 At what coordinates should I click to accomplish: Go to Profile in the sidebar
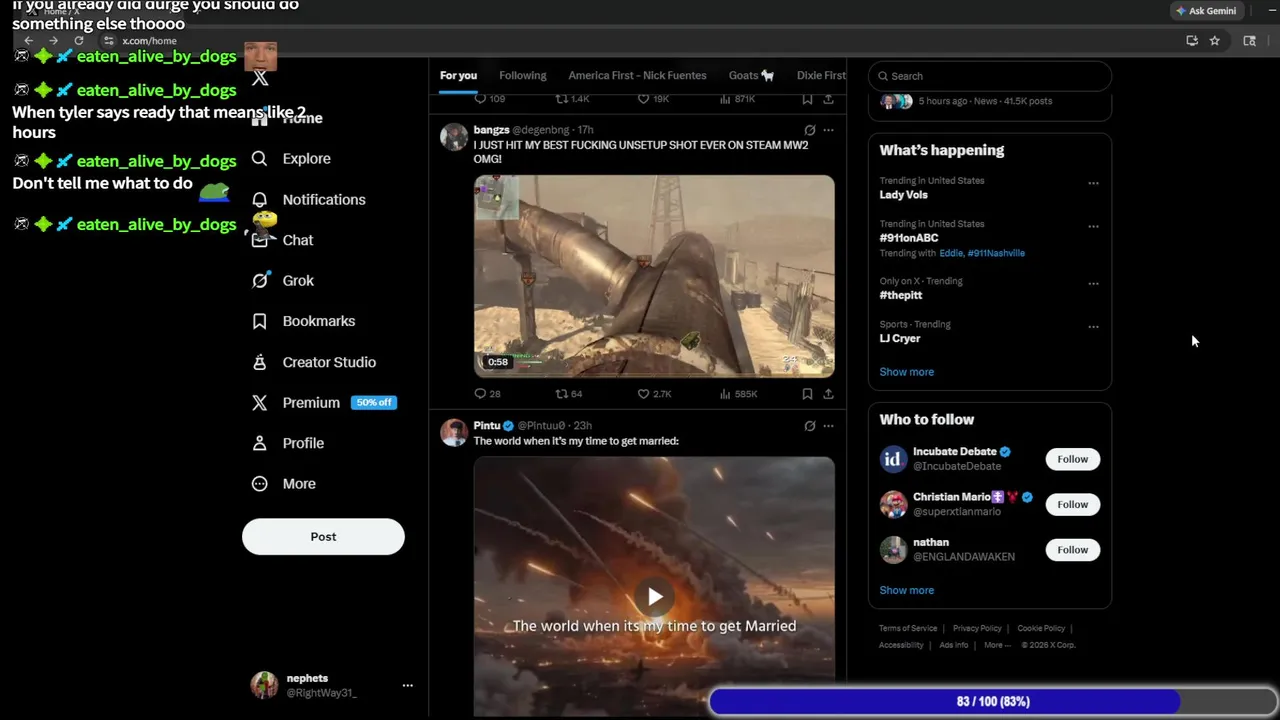(x=288, y=443)
